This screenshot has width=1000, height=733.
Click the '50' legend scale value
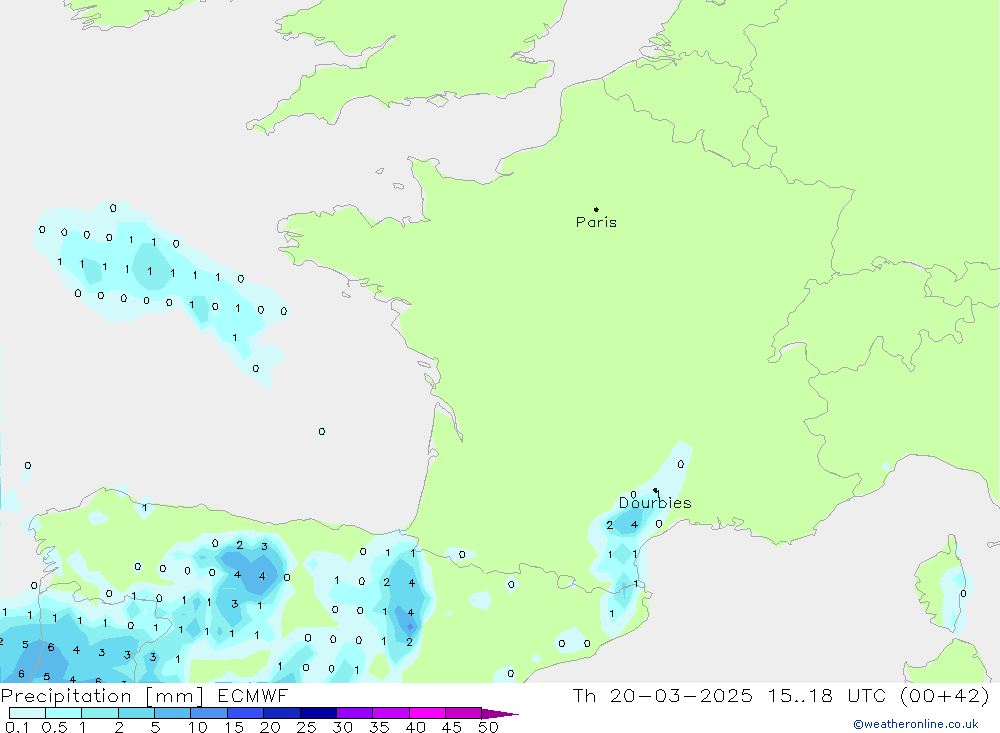pyautogui.click(x=488, y=727)
